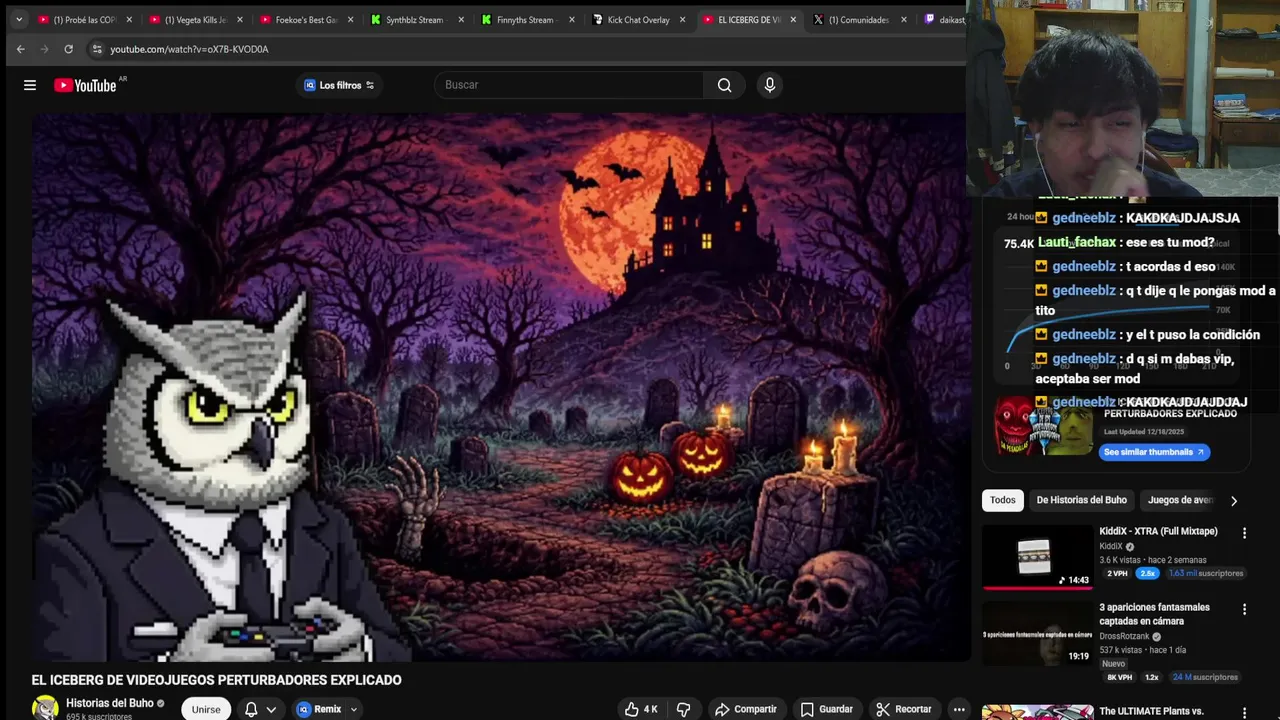Viewport: 1280px width, 720px height.
Task: Toggle Los filtros filter button
Action: (x=340, y=85)
